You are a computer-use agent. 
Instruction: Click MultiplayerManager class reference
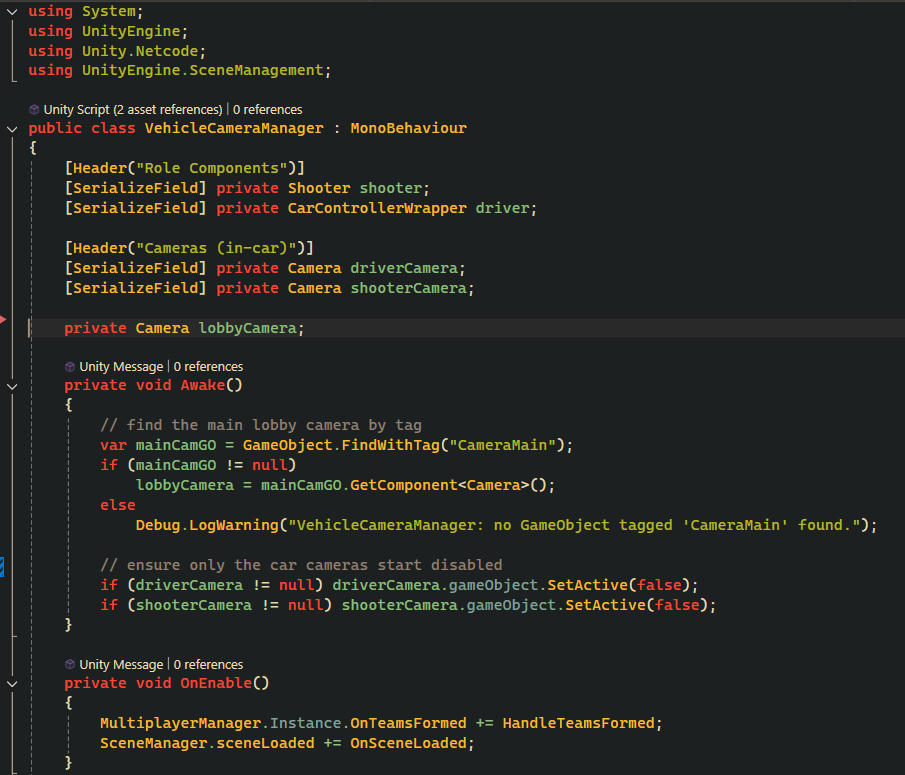(x=180, y=724)
